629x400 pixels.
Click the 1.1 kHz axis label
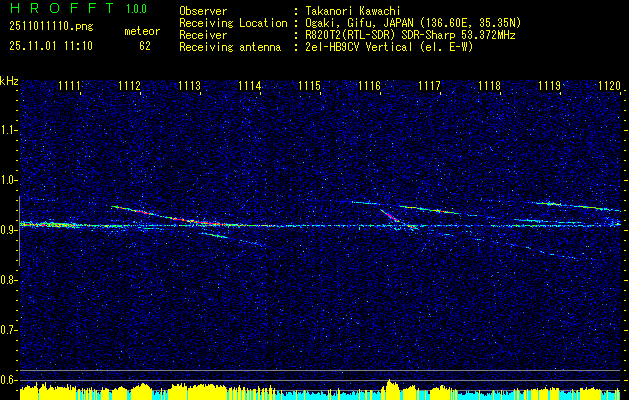[x=8, y=130]
